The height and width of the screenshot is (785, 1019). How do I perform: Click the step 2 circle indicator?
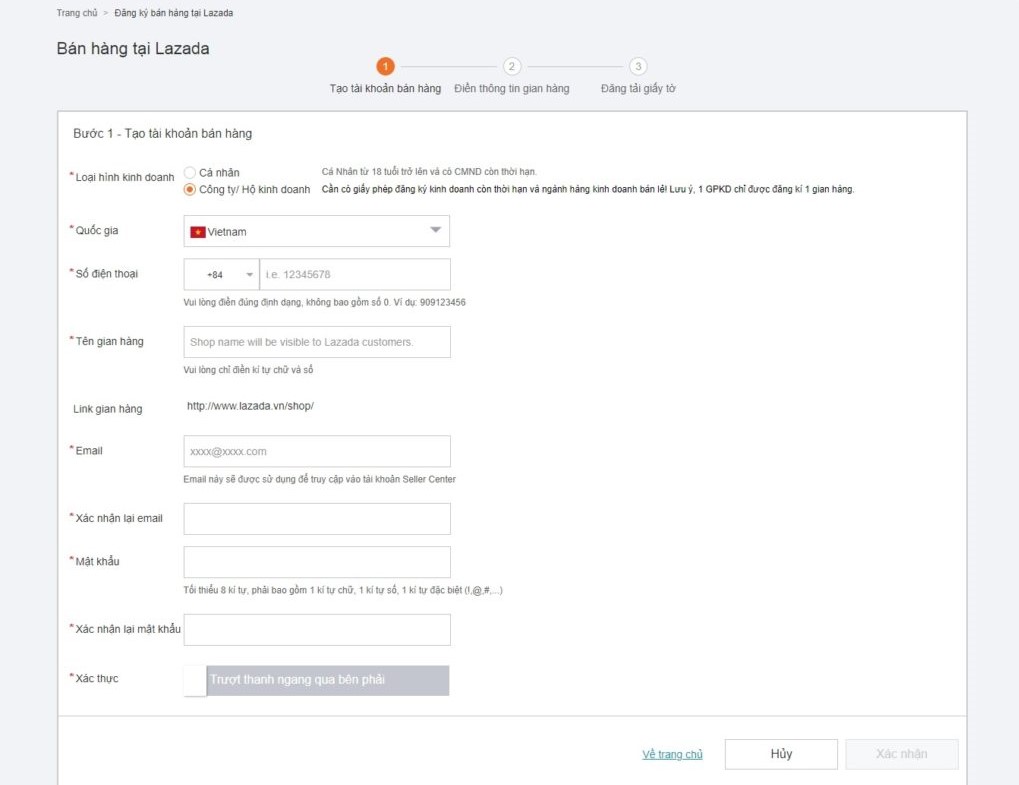[512, 67]
